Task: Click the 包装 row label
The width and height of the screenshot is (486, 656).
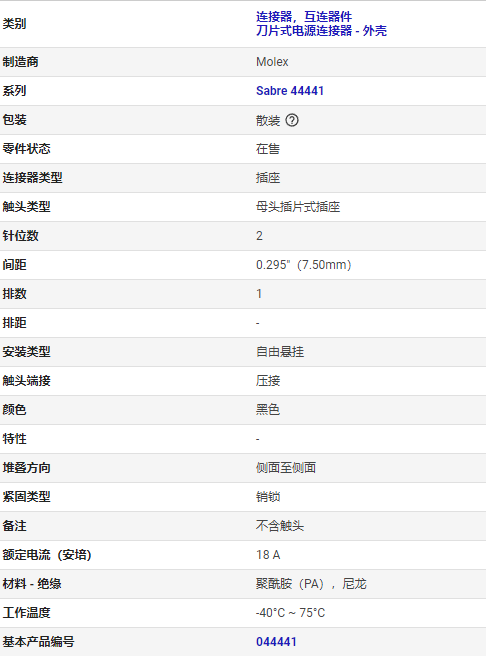Action: (15, 120)
